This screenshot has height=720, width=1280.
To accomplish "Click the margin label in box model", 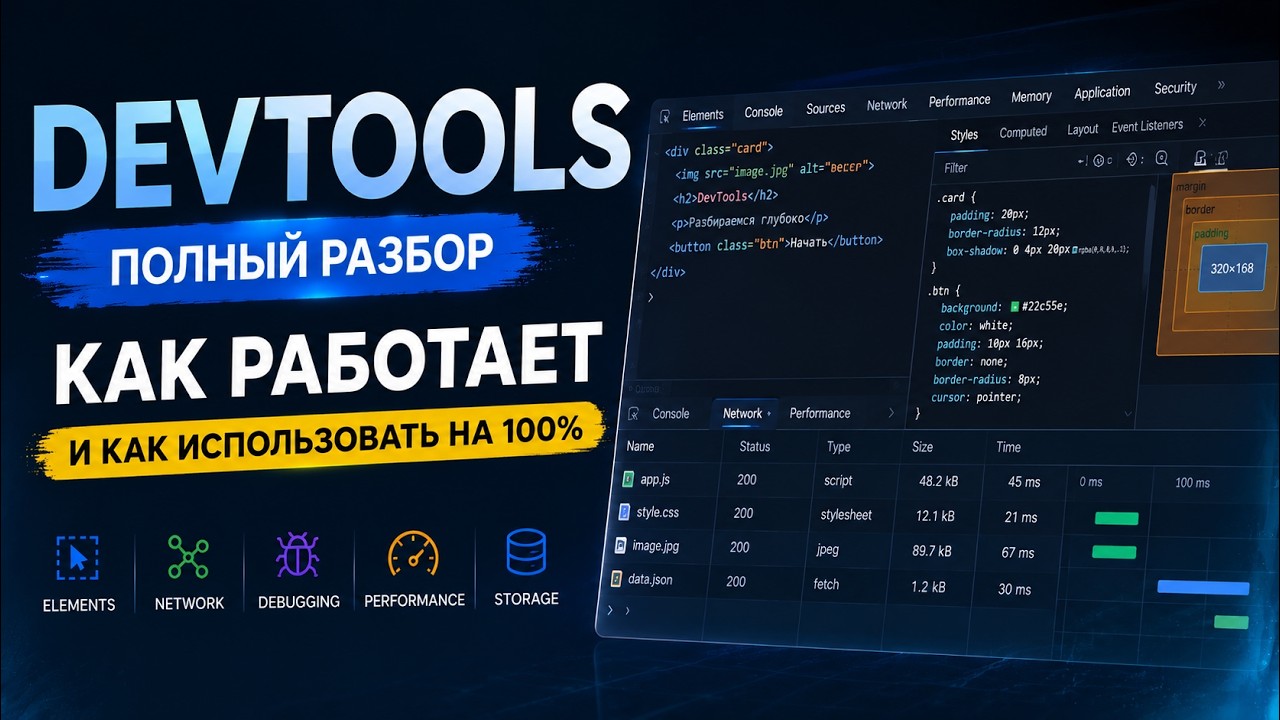I will [1190, 187].
